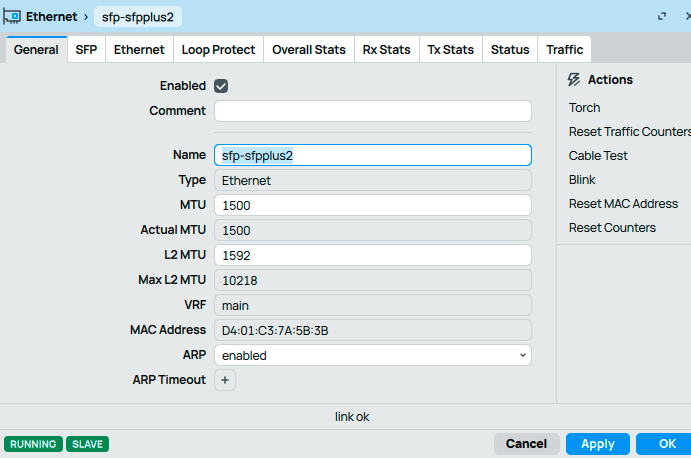
Task: Click the SLAVE status badge
Action: [x=88, y=444]
